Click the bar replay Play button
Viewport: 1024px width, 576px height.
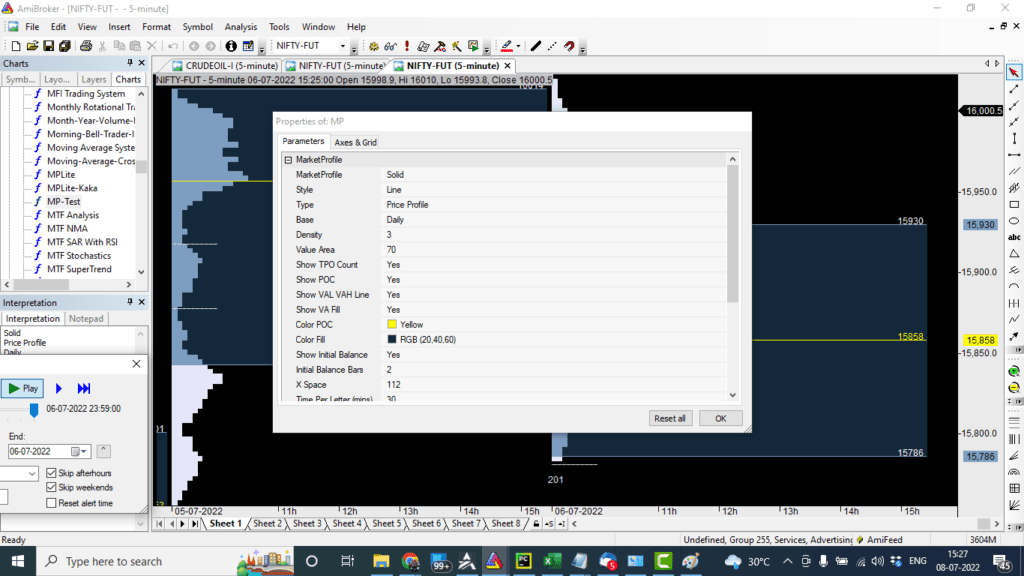tap(22, 389)
